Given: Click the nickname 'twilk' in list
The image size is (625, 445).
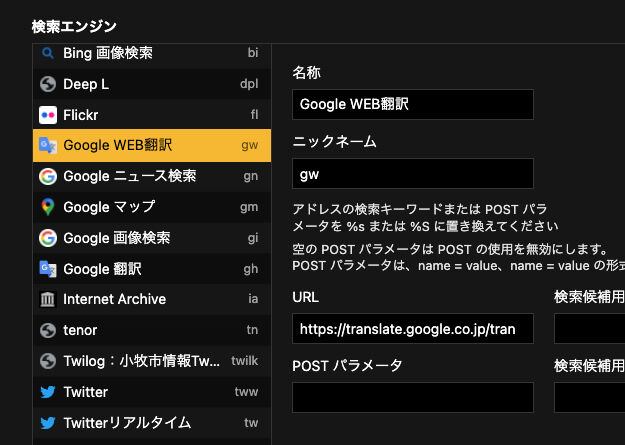Looking at the screenshot, I should pos(245,361).
